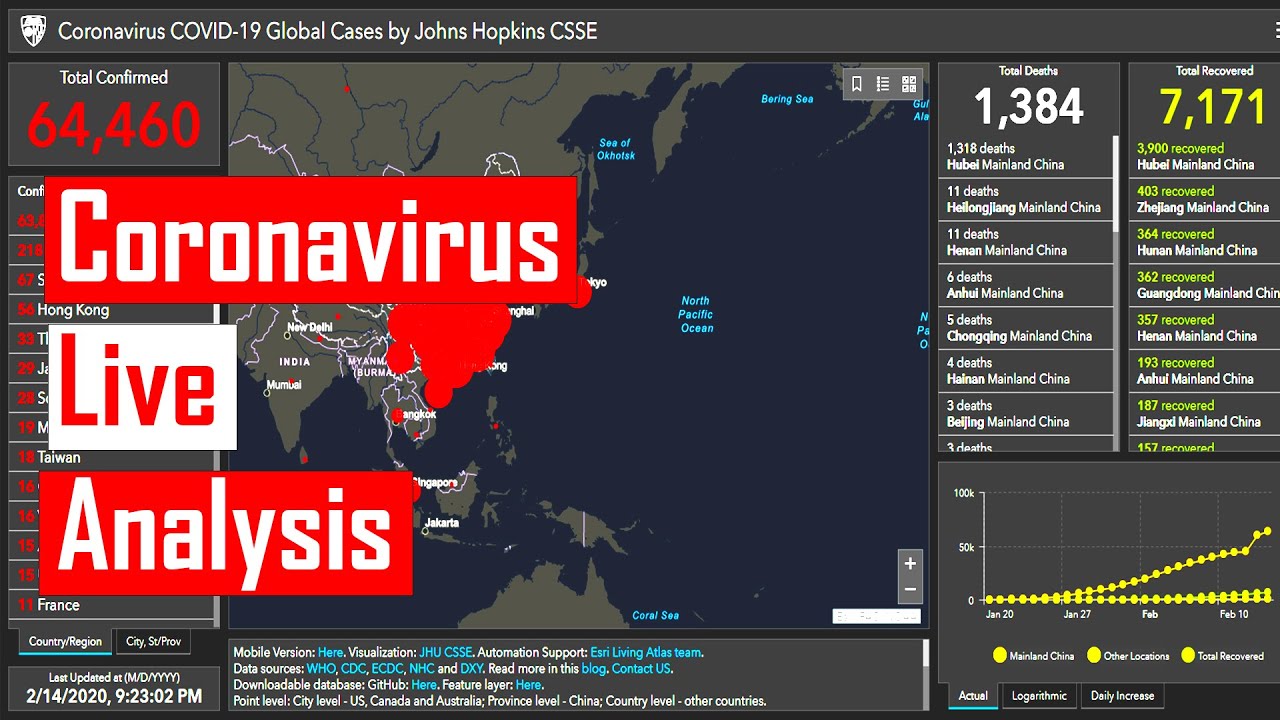1280x720 pixels.
Task: Zoom in the map with plus button
Action: point(910,563)
